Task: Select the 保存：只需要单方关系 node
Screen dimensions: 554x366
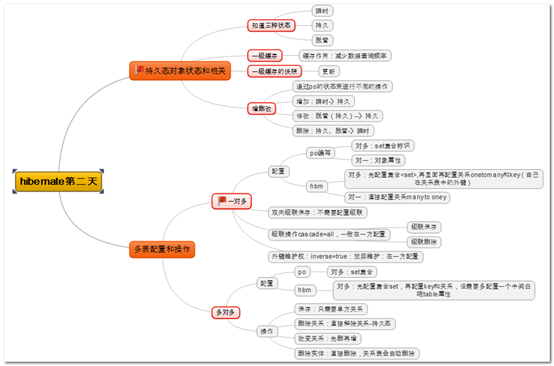Action: [331, 309]
